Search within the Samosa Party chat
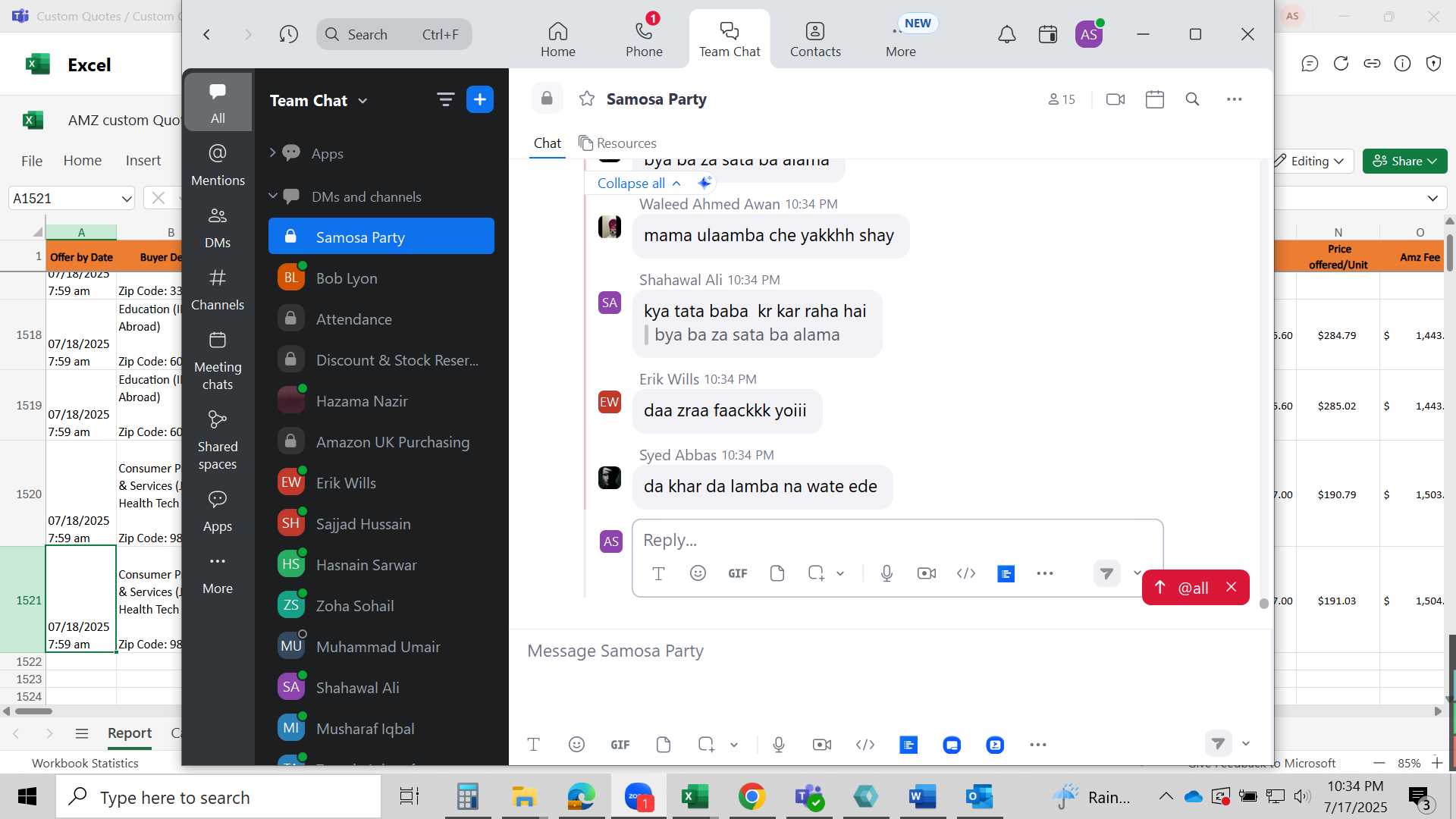Screen dimensions: 1456x819 (1192, 99)
